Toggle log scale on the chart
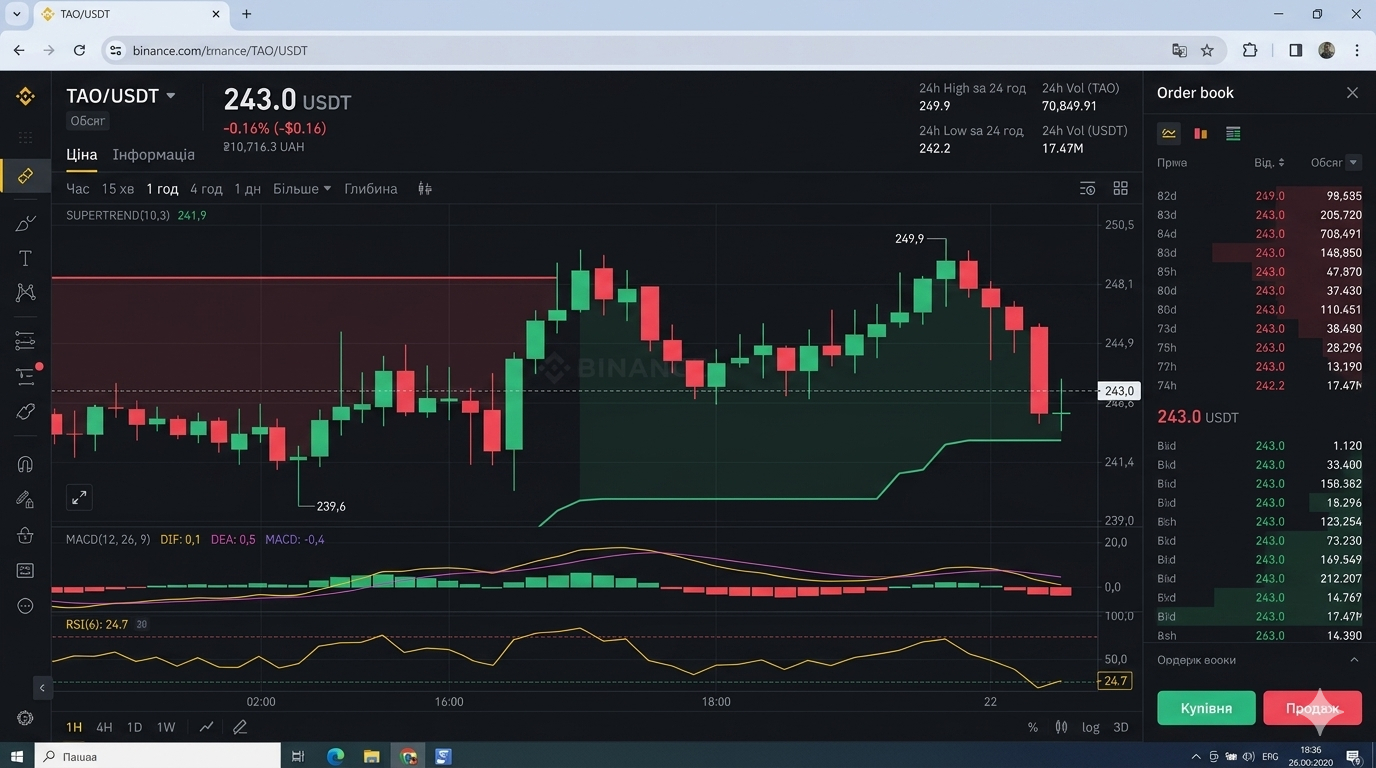Screen dimensions: 1376x768 click(x=1091, y=727)
